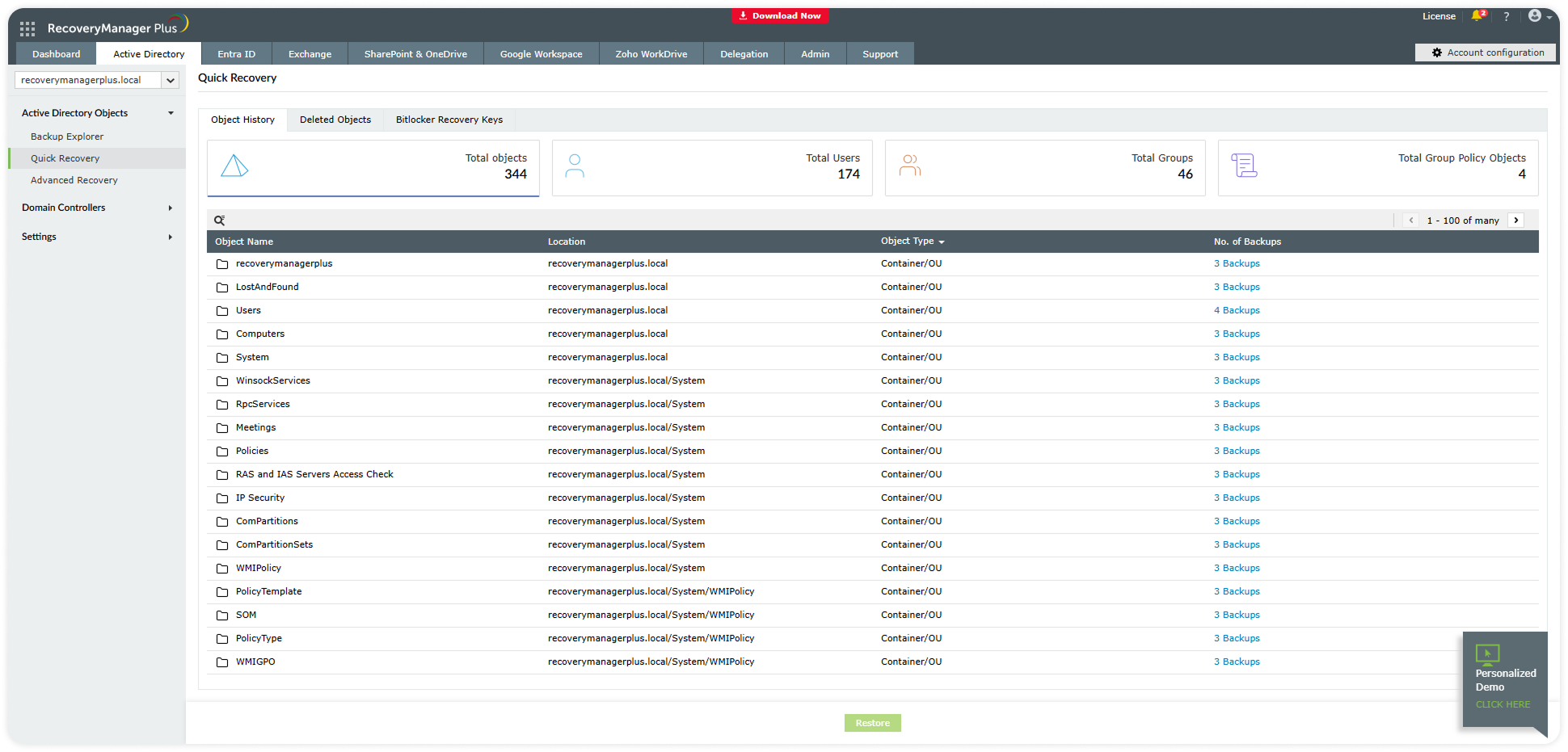Click the Total objects triangle icon

234,166
